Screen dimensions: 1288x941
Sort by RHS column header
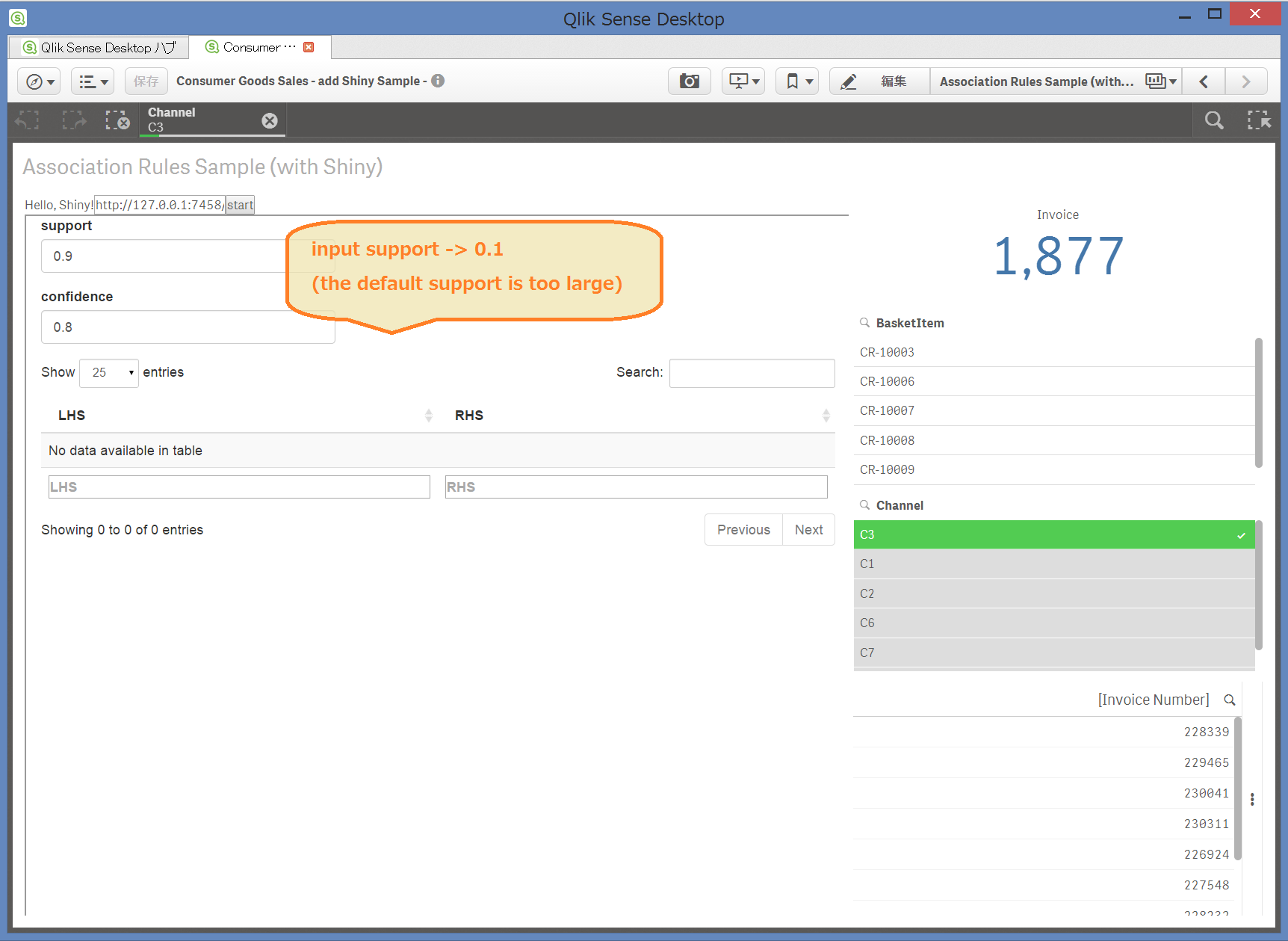pyautogui.click(x=636, y=416)
